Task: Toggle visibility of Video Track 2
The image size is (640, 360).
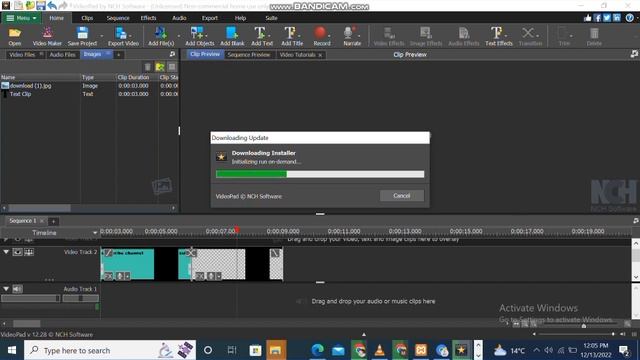Action: pyautogui.click(x=17, y=252)
